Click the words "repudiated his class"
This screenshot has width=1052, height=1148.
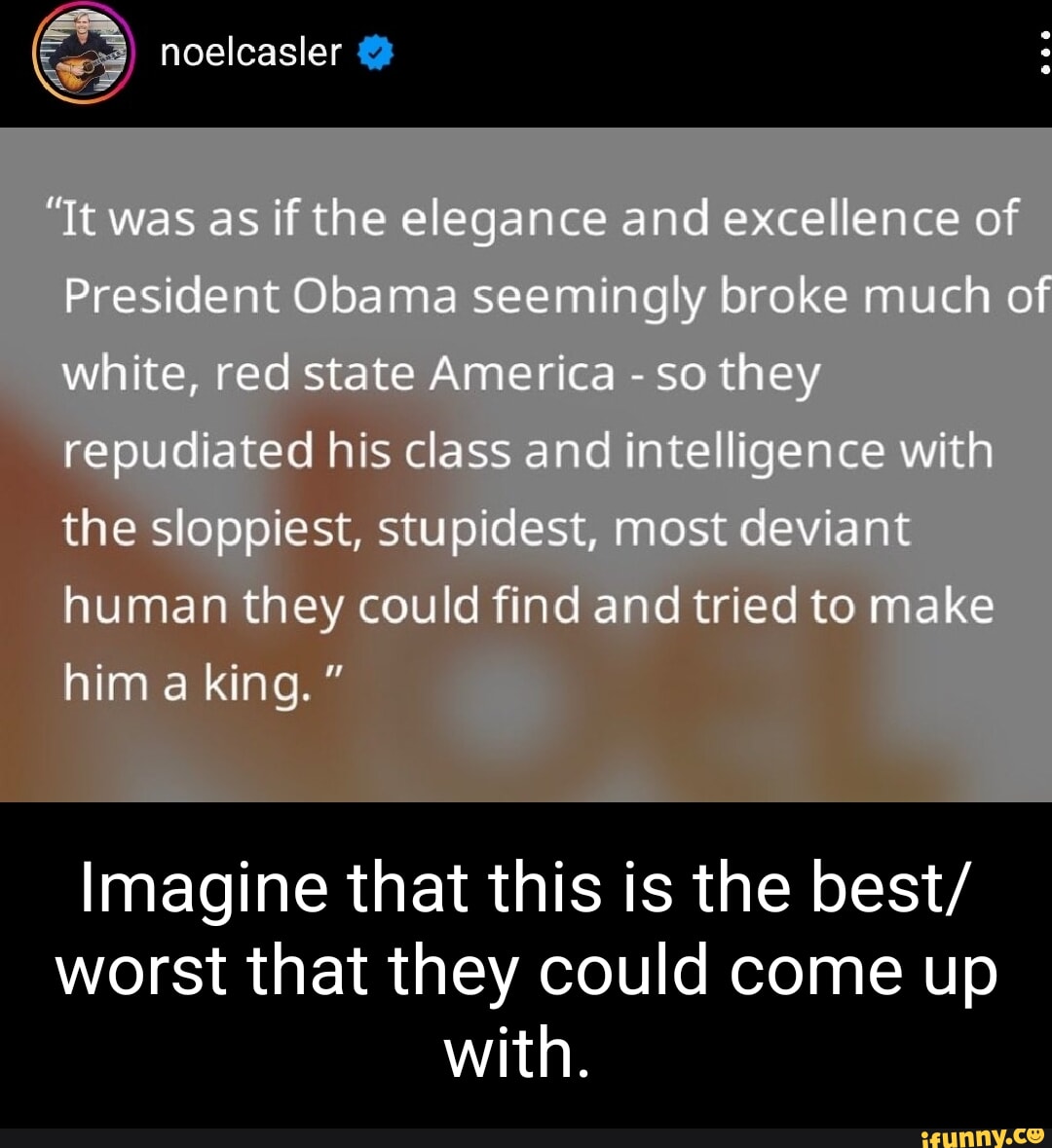click(x=286, y=452)
